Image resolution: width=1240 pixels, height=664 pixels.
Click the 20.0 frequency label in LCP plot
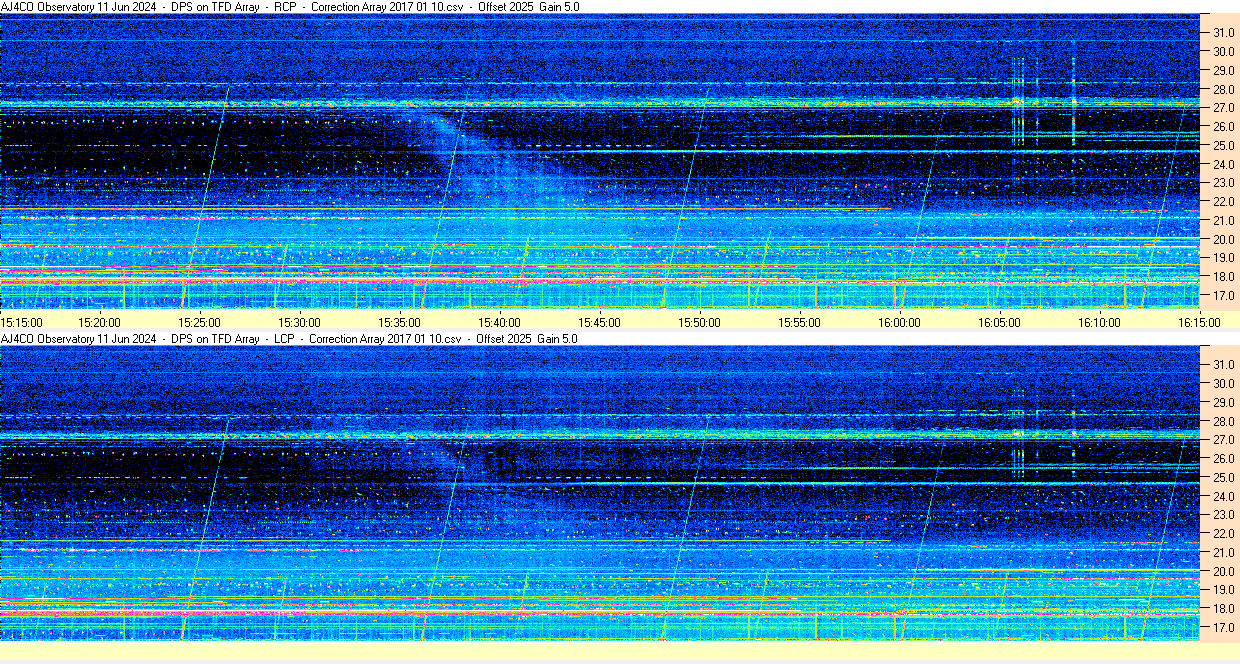pos(1224,571)
